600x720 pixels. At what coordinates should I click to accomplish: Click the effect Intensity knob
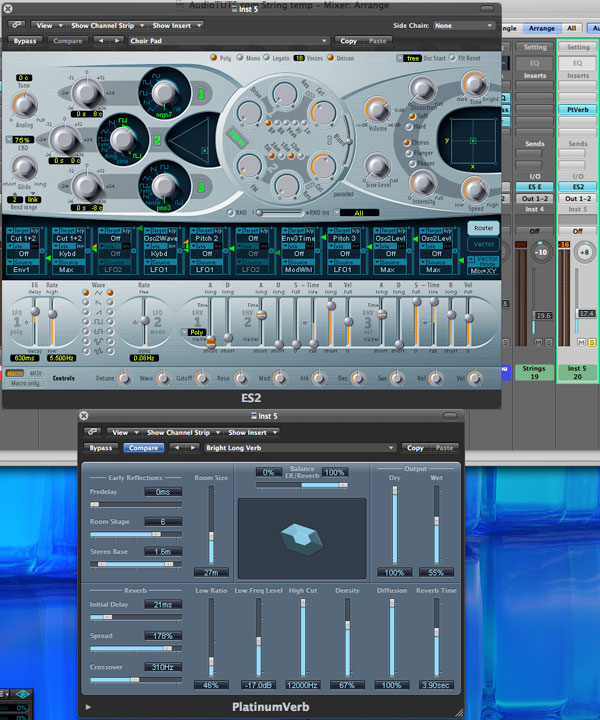coord(422,183)
